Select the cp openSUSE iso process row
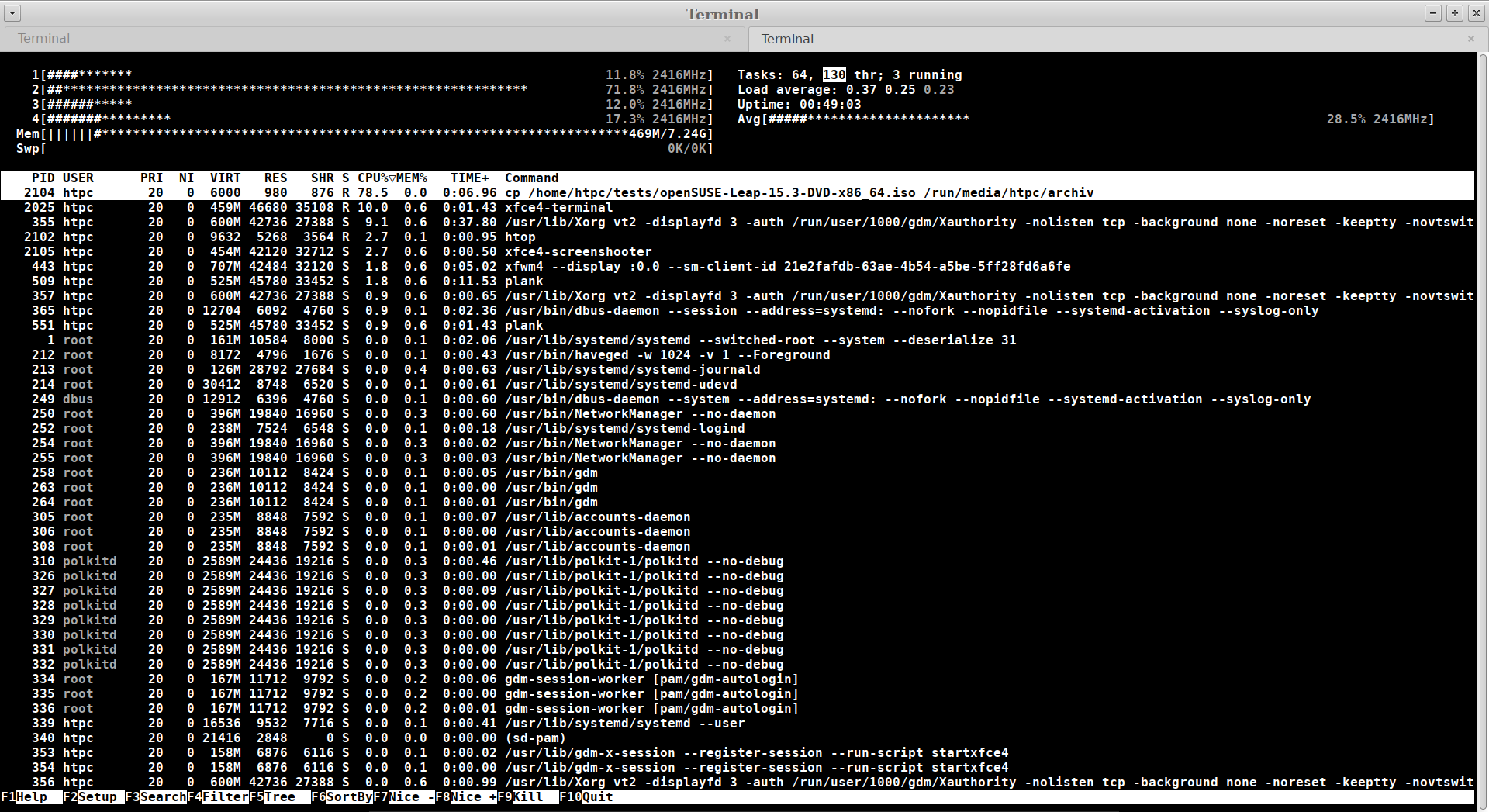 tap(737, 192)
